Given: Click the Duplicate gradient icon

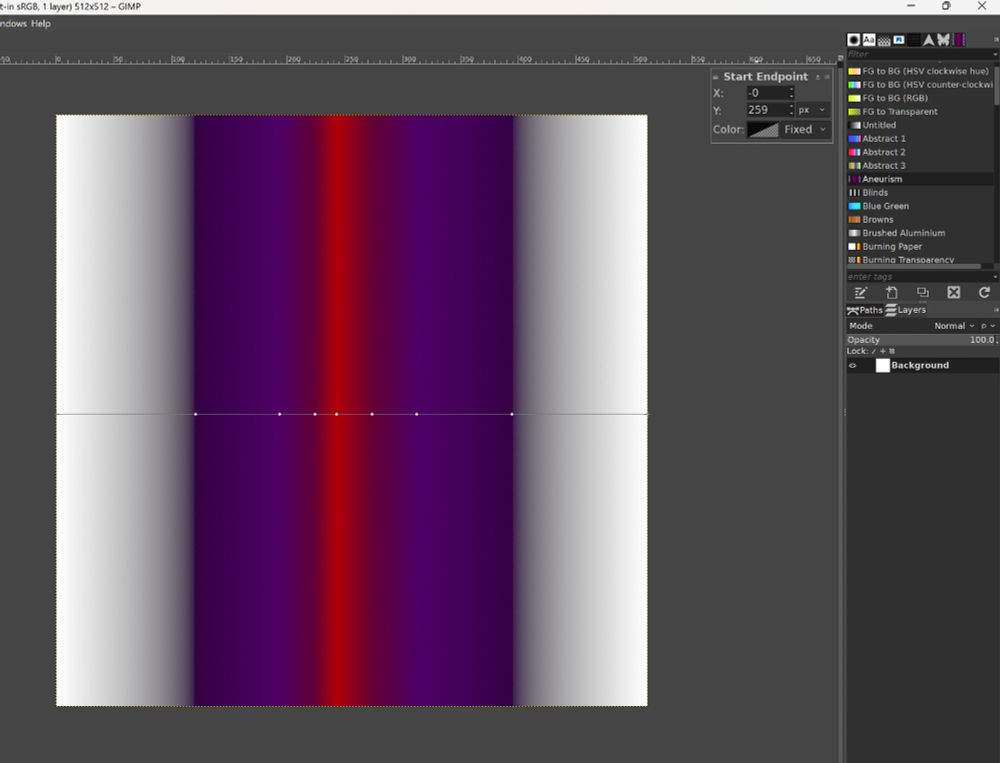Looking at the screenshot, I should point(922,292).
